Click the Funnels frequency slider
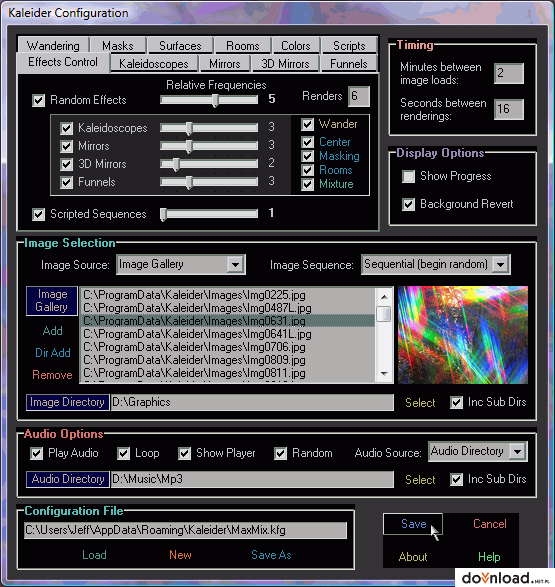 coord(209,182)
